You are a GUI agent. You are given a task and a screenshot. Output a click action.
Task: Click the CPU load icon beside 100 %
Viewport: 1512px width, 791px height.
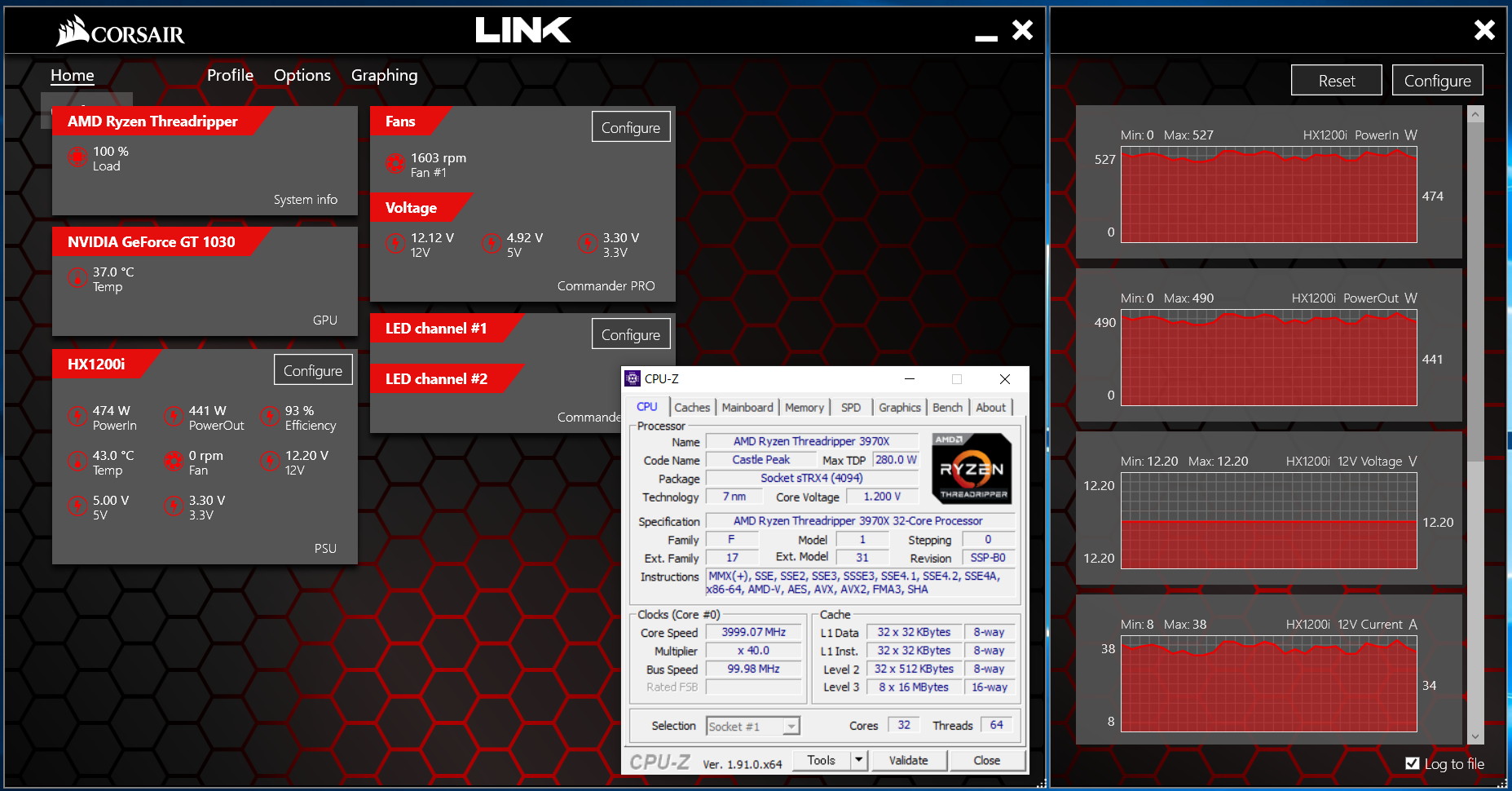(x=77, y=157)
